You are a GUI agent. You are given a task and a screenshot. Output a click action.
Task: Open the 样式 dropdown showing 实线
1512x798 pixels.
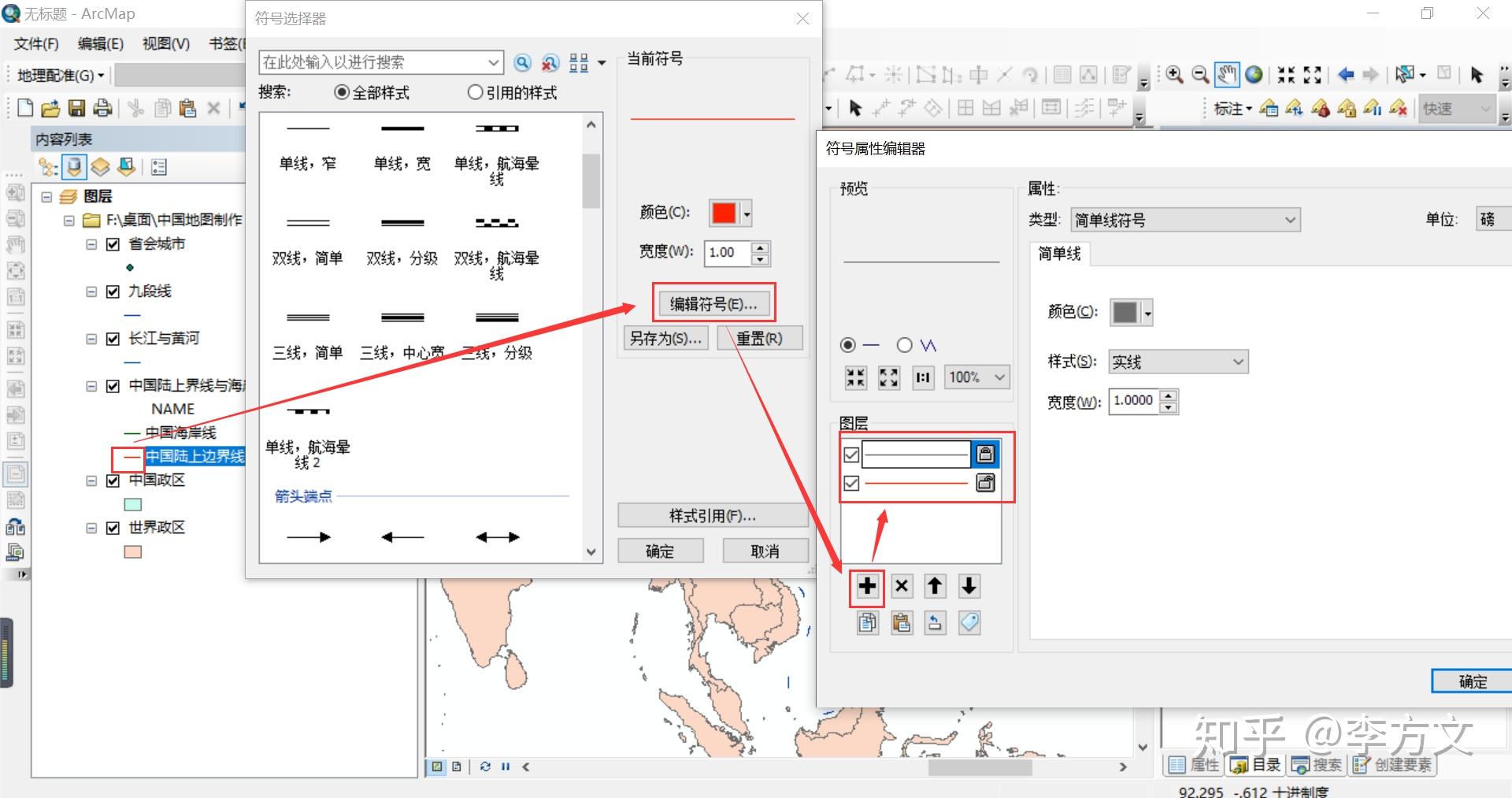click(x=1238, y=362)
